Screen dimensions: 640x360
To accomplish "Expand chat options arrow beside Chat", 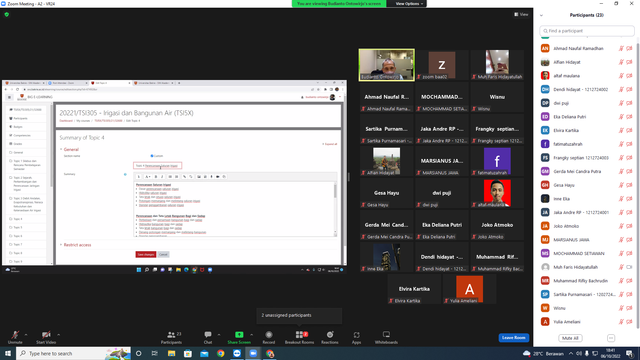I will pos(219,335).
